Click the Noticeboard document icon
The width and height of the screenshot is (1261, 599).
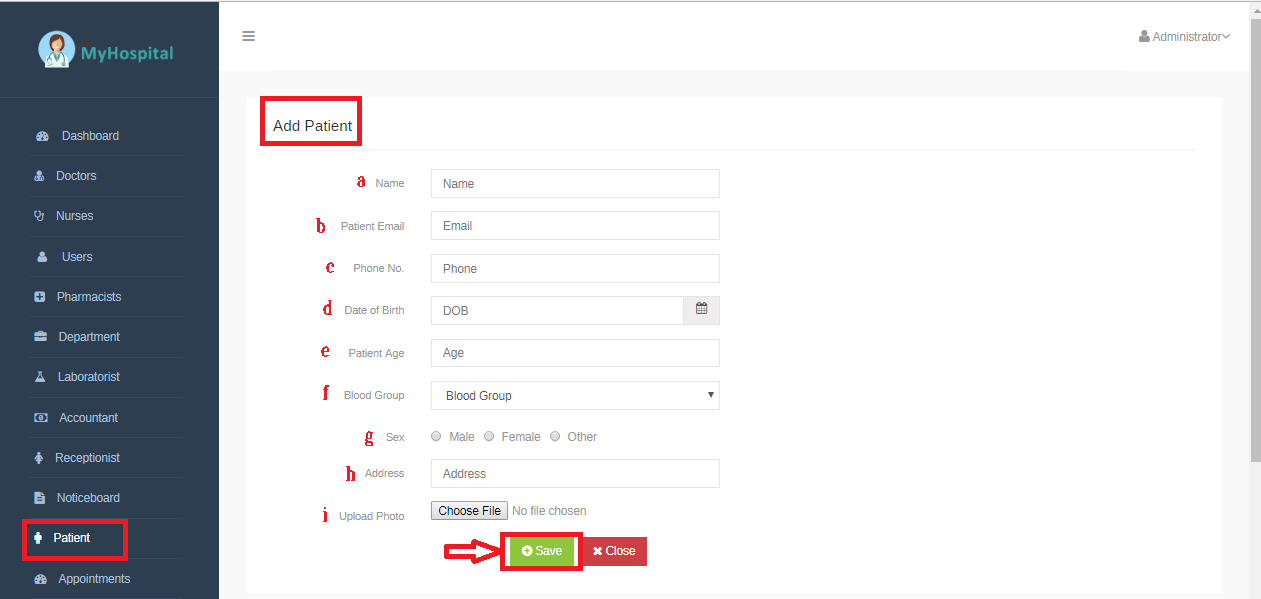click(40, 498)
